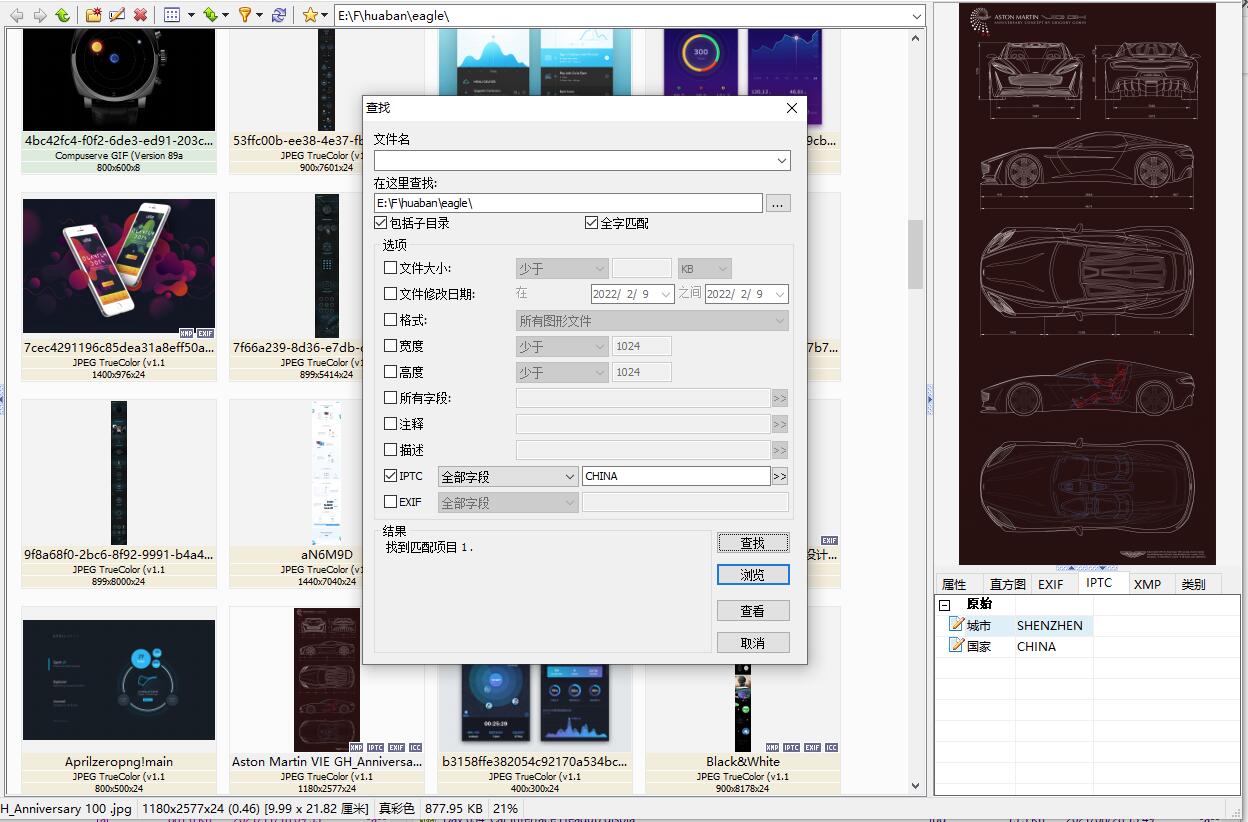Open the 直方图 histogram tab
The image size is (1248, 822).
[1007, 584]
